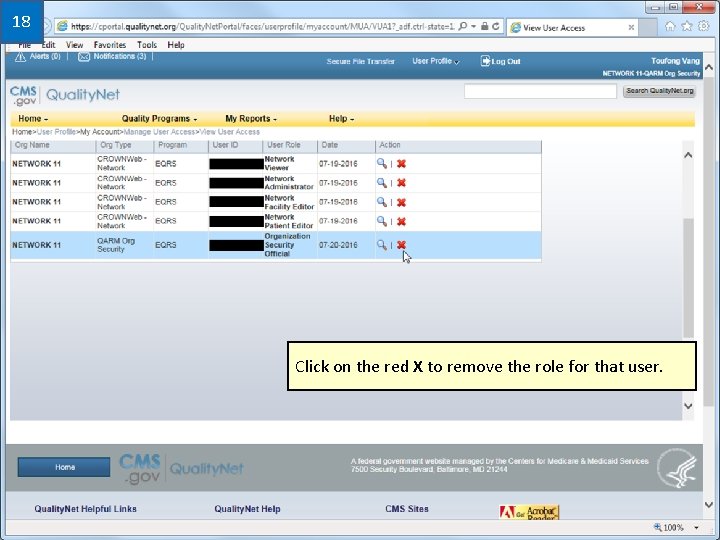Viewport: 720px width, 540px height.
Task: Expand the Home navigation menu
Action: pos(33,118)
